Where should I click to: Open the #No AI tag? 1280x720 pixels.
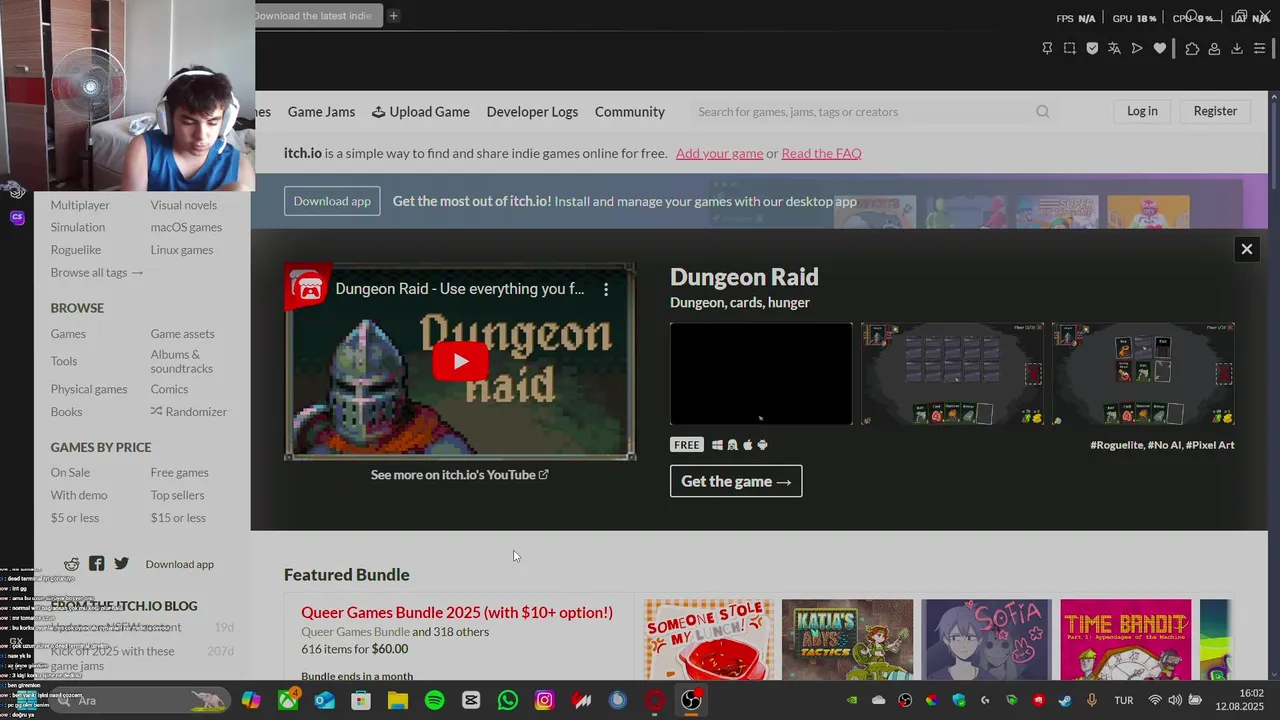pyautogui.click(x=1165, y=445)
